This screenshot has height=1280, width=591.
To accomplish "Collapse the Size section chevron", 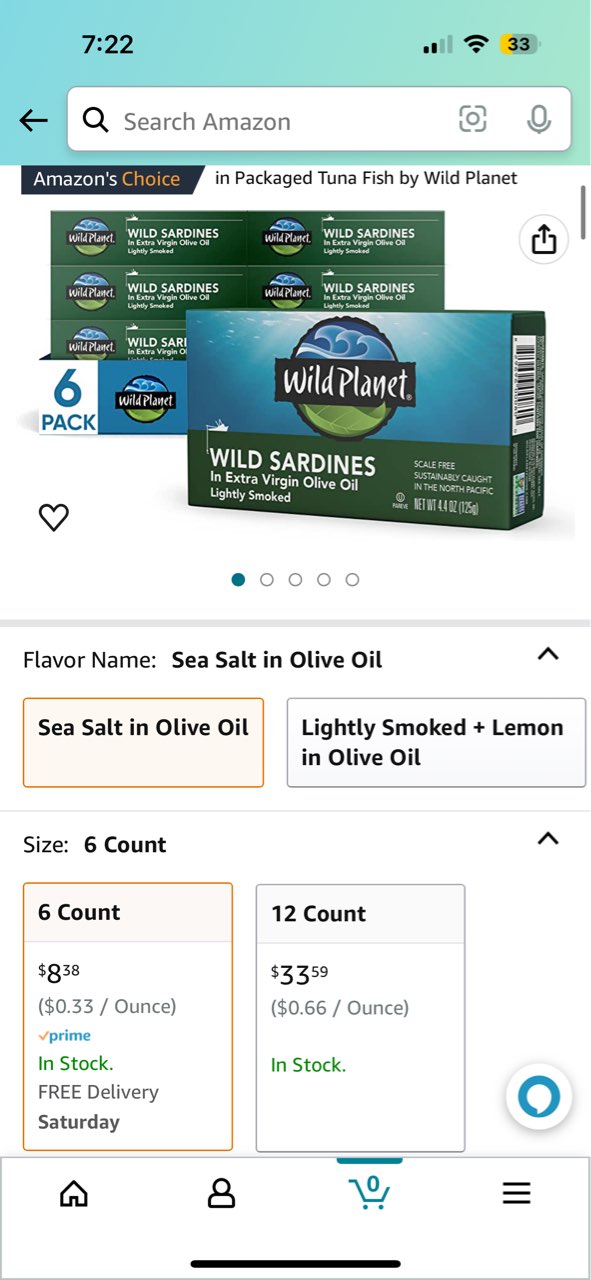I will point(547,839).
